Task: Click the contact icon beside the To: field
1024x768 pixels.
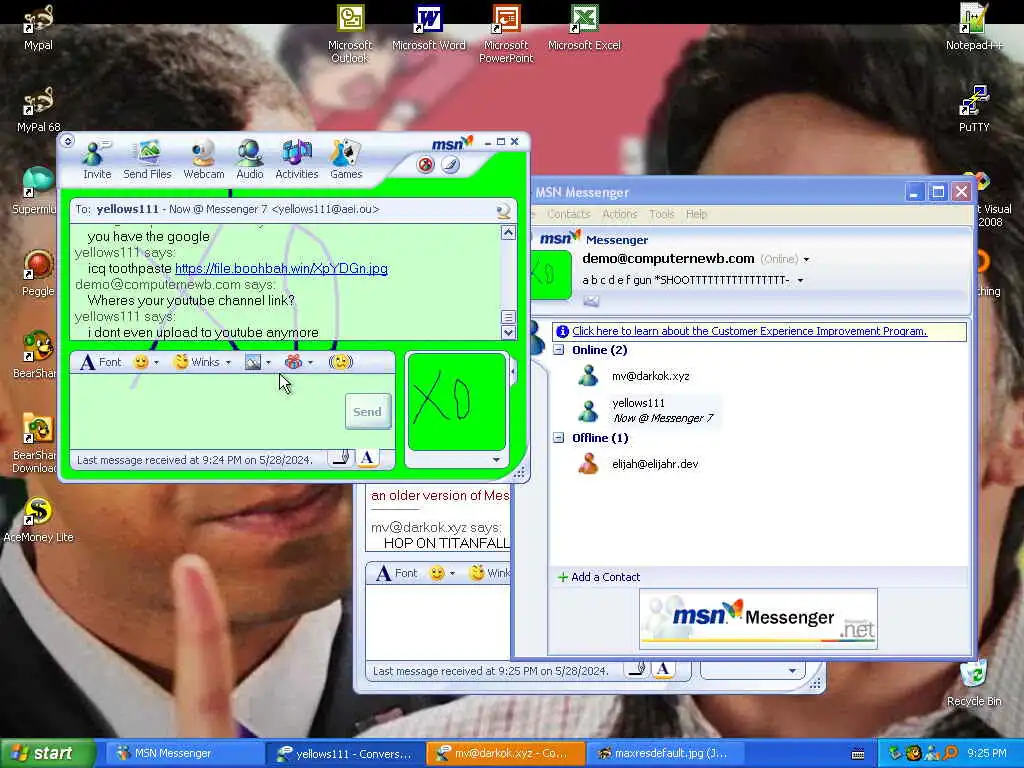Action: (503, 210)
